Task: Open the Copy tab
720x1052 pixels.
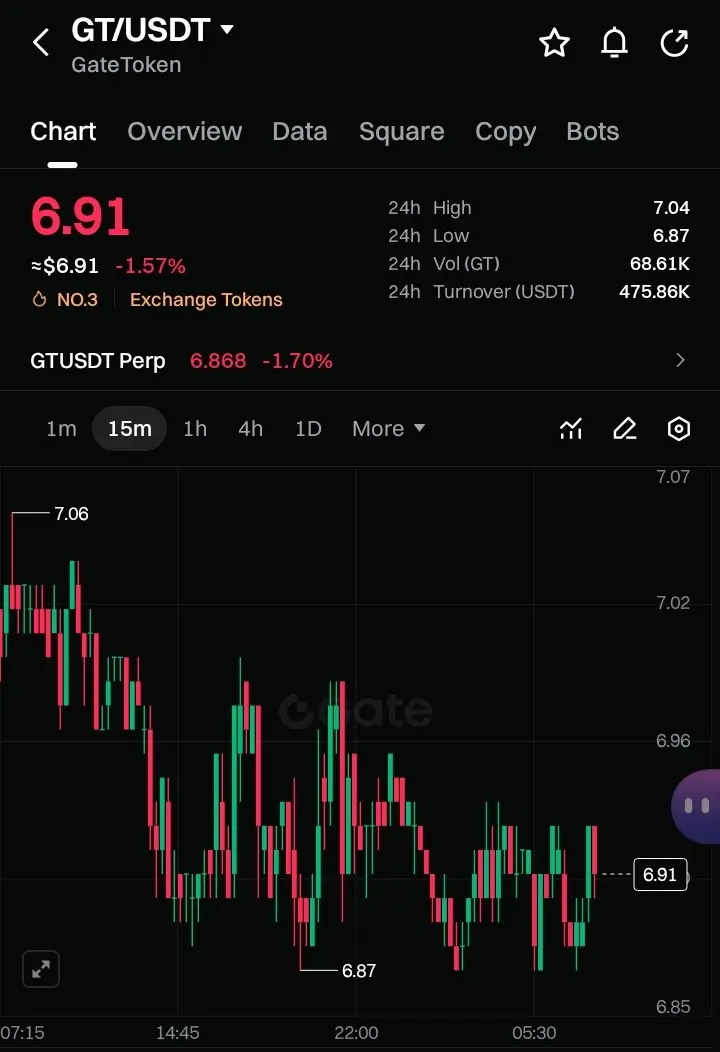Action: point(505,132)
